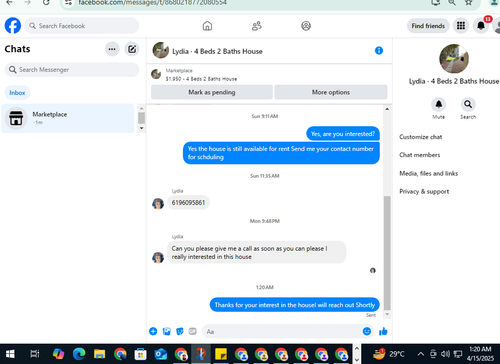Open Task View on taskbar
The image size is (500, 364).
coord(34,354)
